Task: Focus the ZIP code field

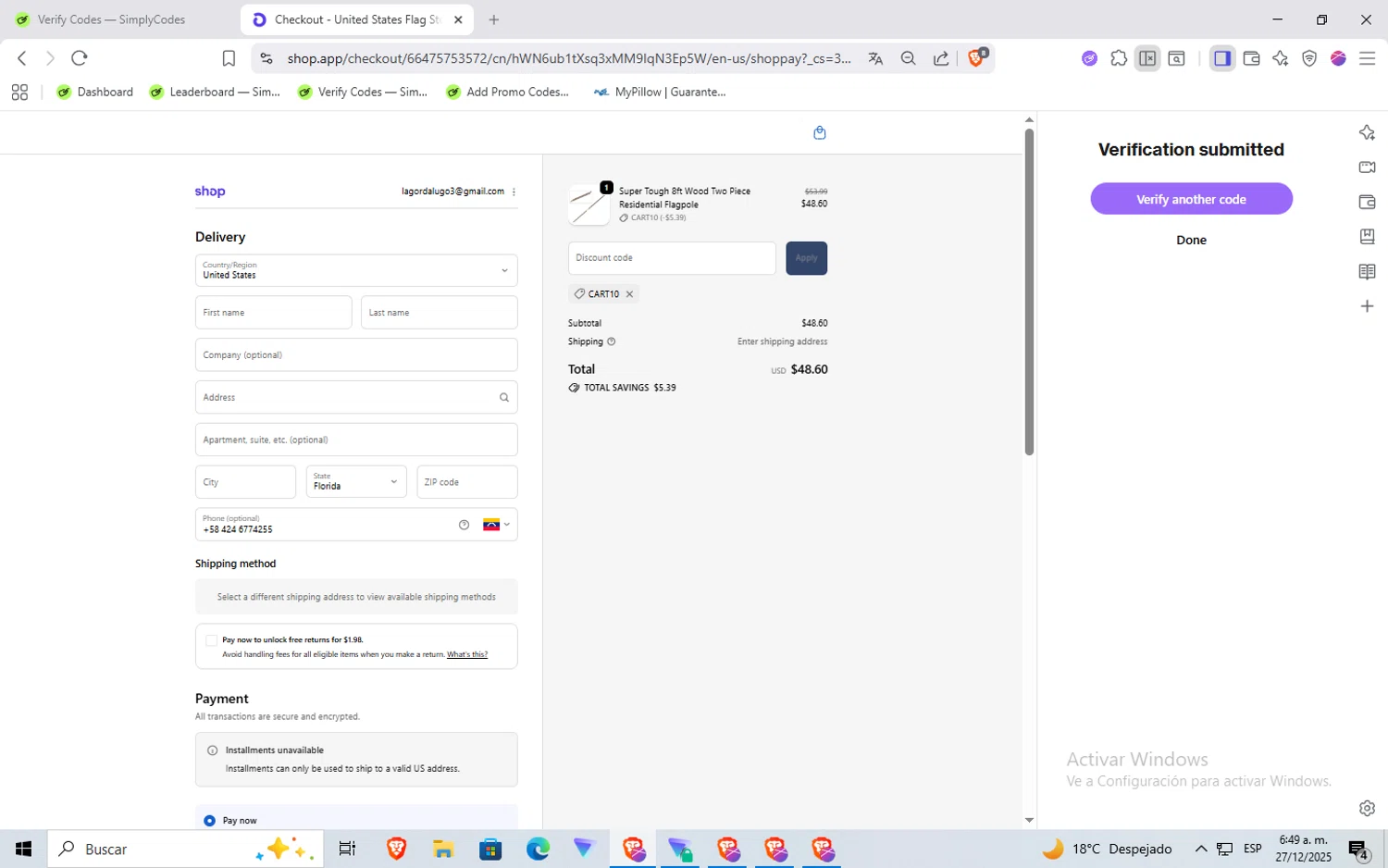Action: coord(467,481)
